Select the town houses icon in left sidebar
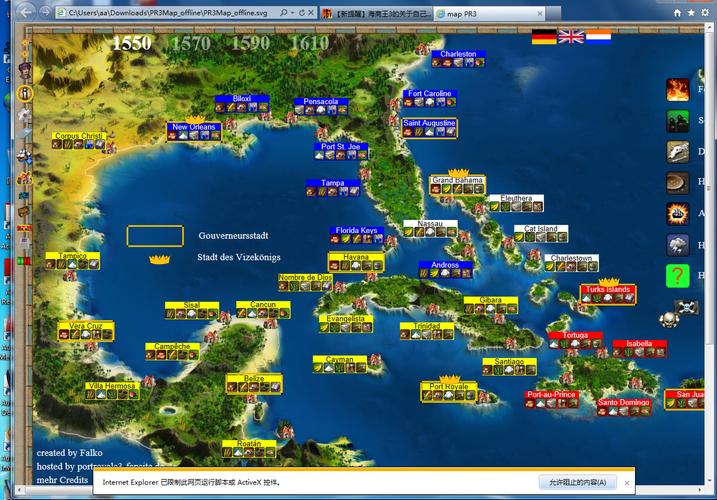The width and height of the screenshot is (717, 500). click(24, 177)
